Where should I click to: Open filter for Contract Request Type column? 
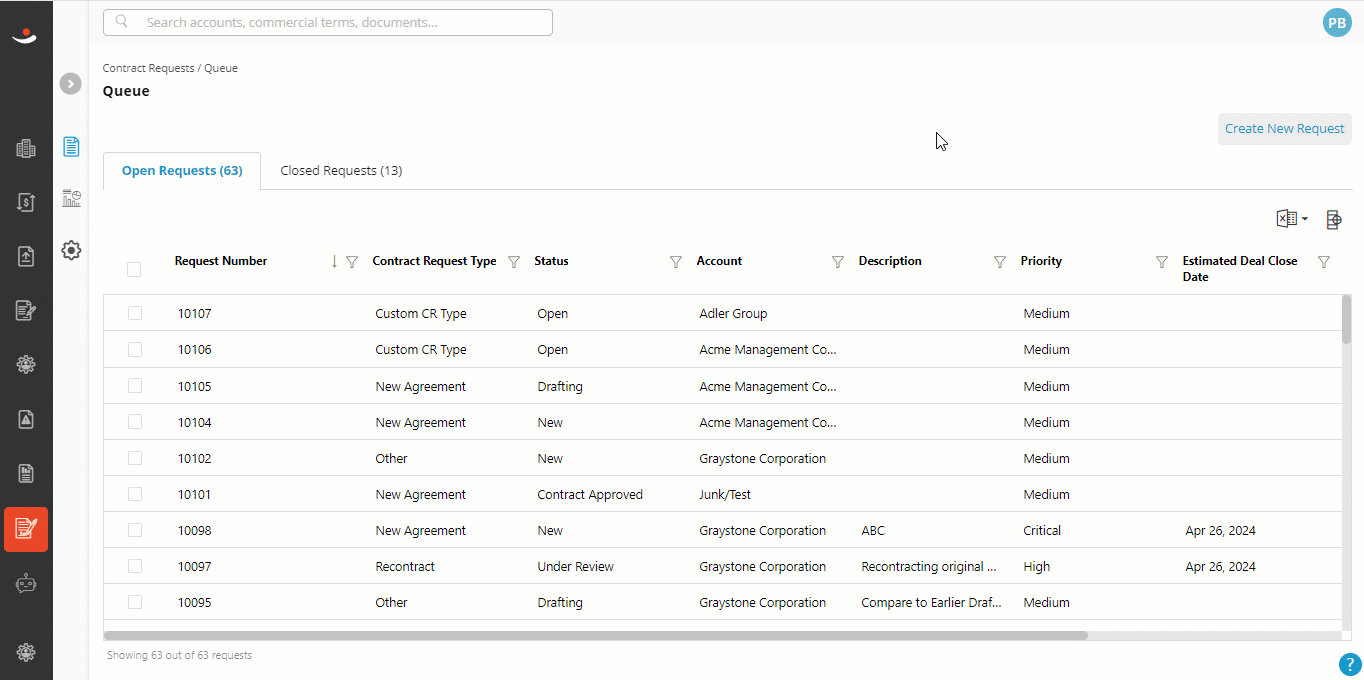click(x=514, y=262)
